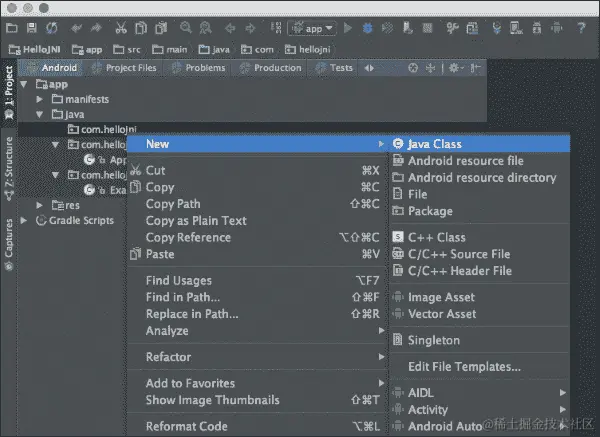600x437 pixels.
Task: Open the app run configuration dropdown
Action: coord(312,28)
